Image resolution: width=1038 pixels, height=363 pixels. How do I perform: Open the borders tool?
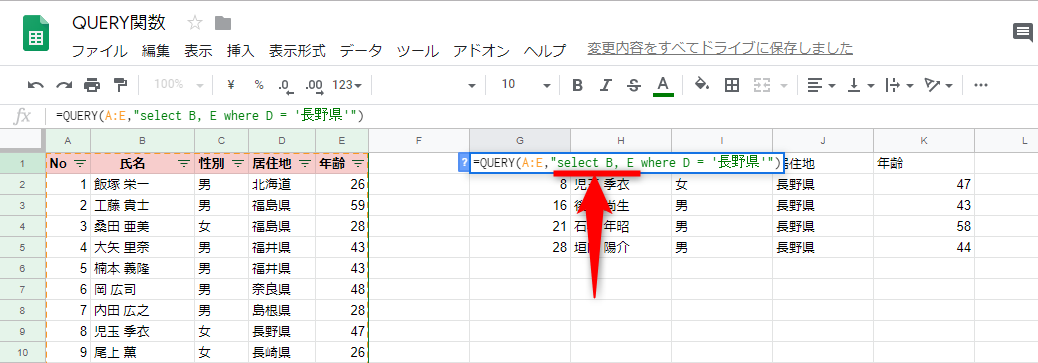point(731,85)
